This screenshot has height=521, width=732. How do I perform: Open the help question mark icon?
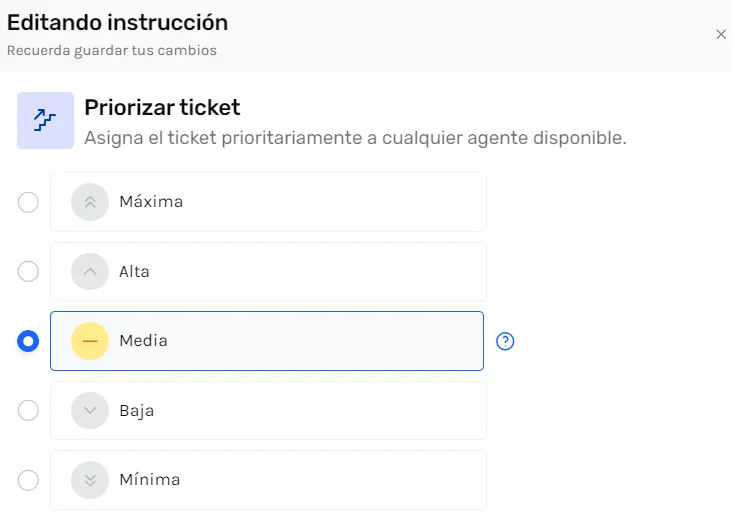coord(506,342)
